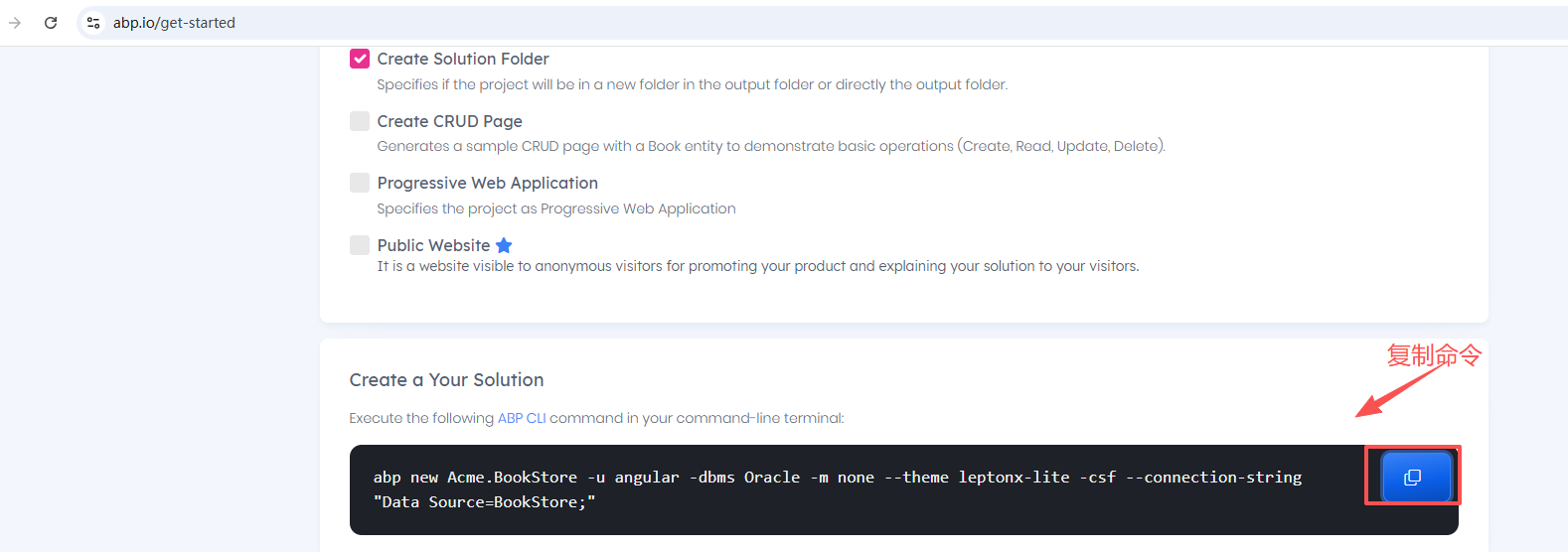Open site information icon in address bar

coord(93,23)
